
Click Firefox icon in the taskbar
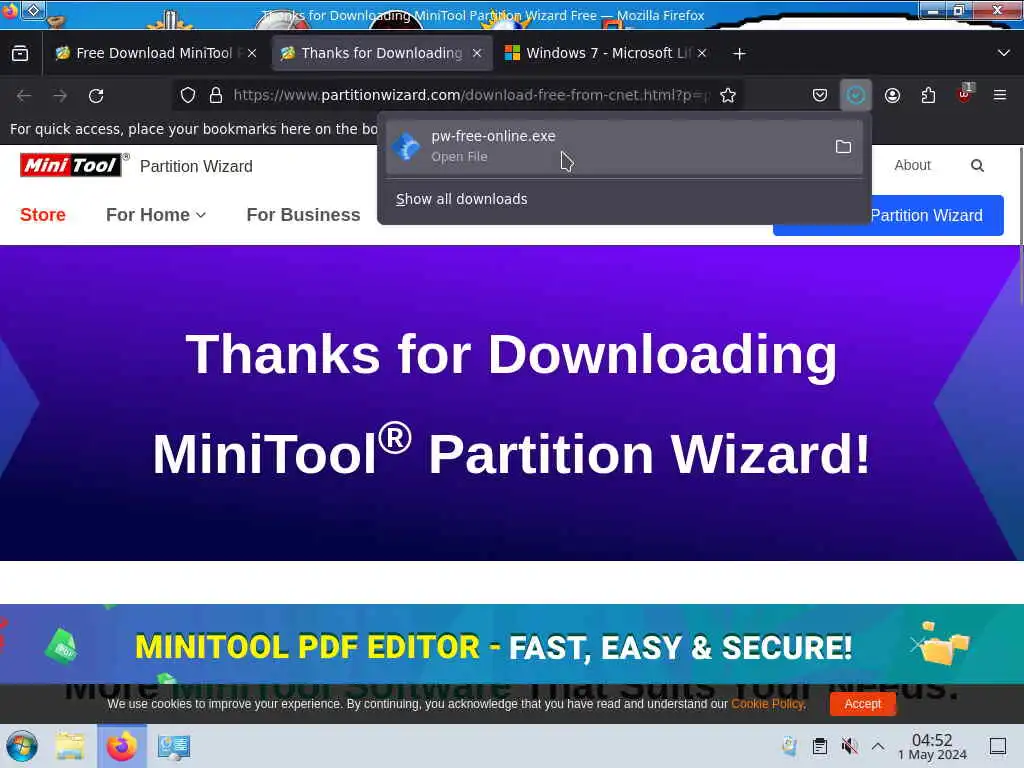121,746
